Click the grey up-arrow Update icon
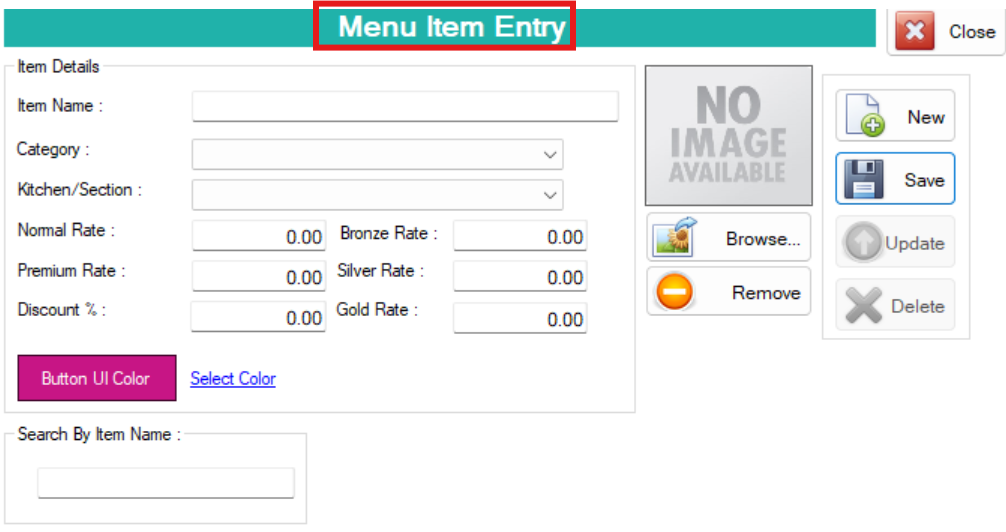The height and width of the screenshot is (532, 1006). point(863,242)
